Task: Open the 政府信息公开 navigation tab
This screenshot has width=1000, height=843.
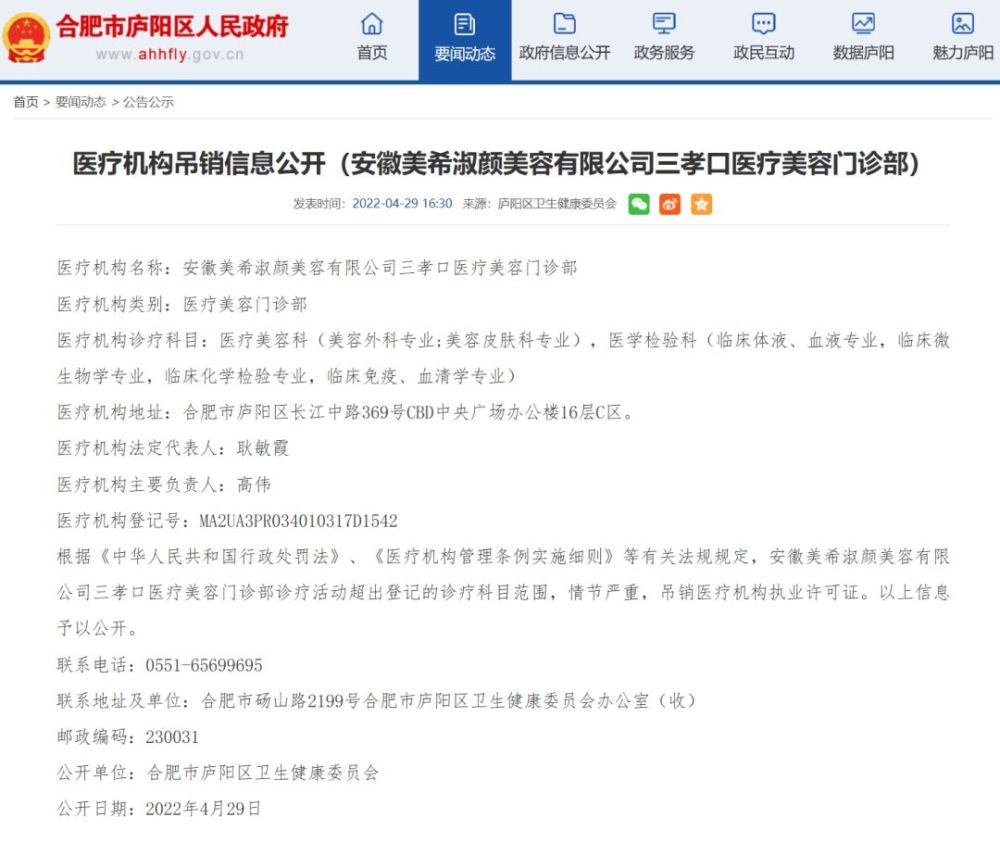Action: click(x=564, y=40)
